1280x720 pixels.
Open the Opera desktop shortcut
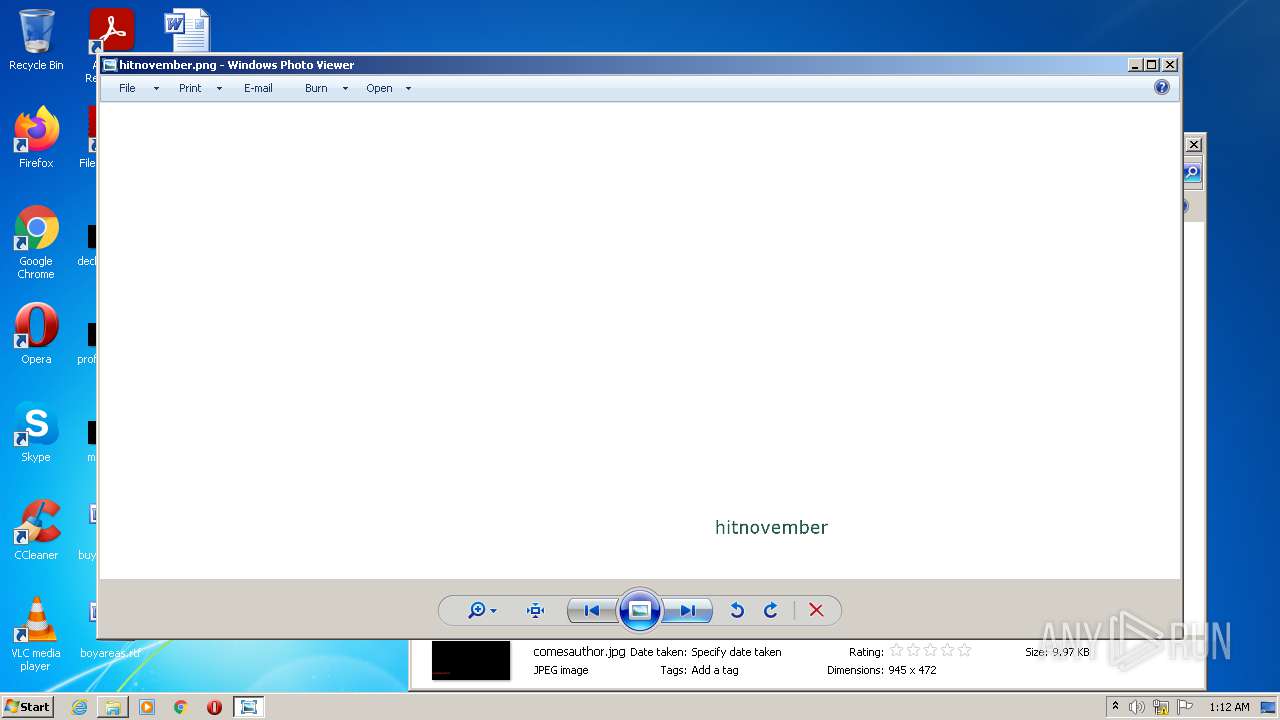(36, 333)
